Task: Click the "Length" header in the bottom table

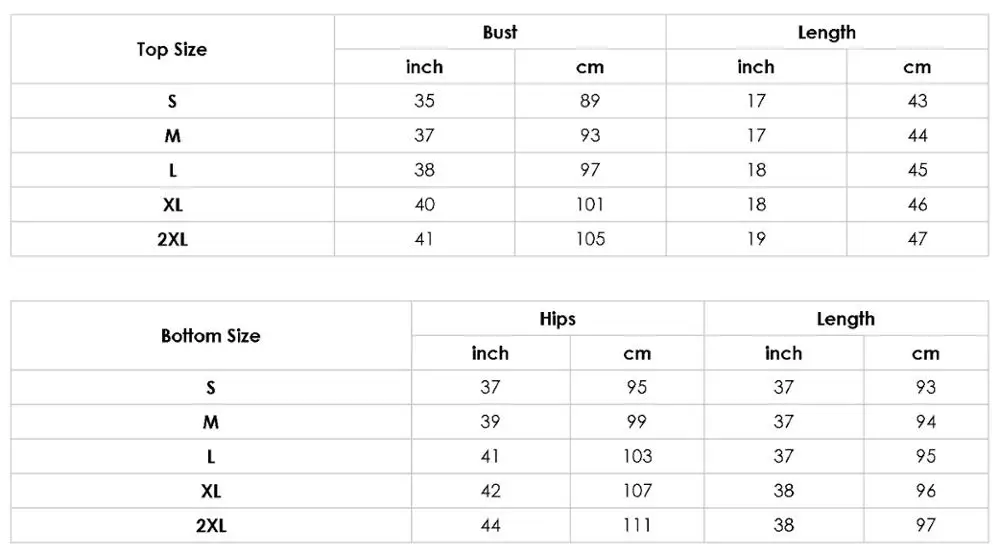Action: tap(845, 319)
